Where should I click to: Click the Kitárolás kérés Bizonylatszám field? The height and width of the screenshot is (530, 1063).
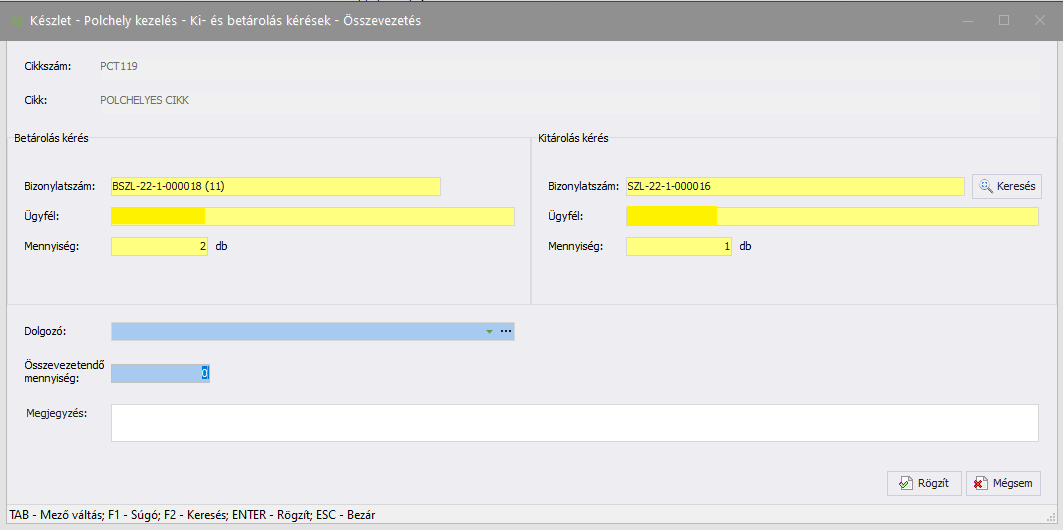click(x=795, y=186)
